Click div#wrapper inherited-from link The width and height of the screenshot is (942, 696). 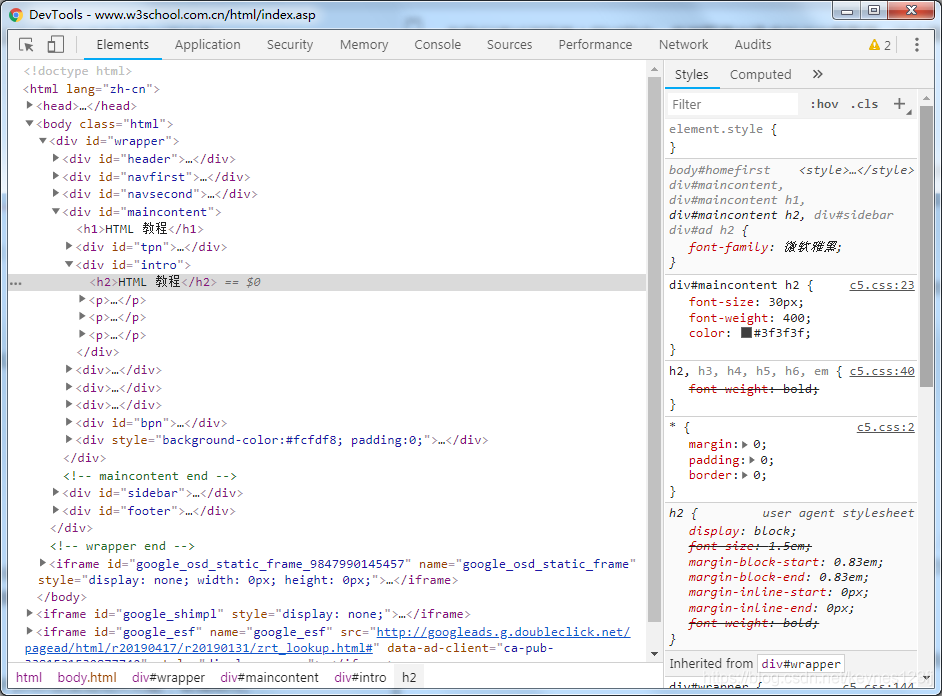click(801, 664)
